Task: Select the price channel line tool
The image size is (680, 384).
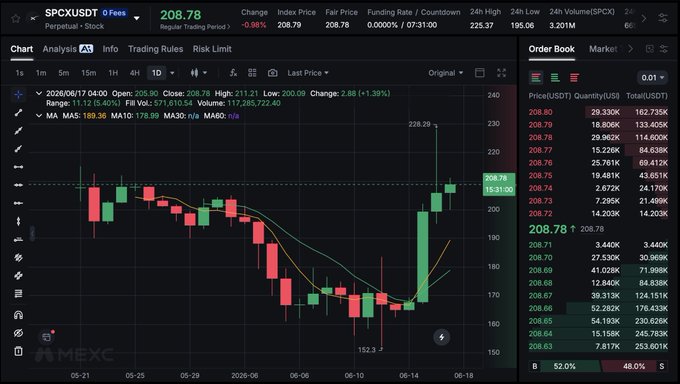Action: [18, 276]
